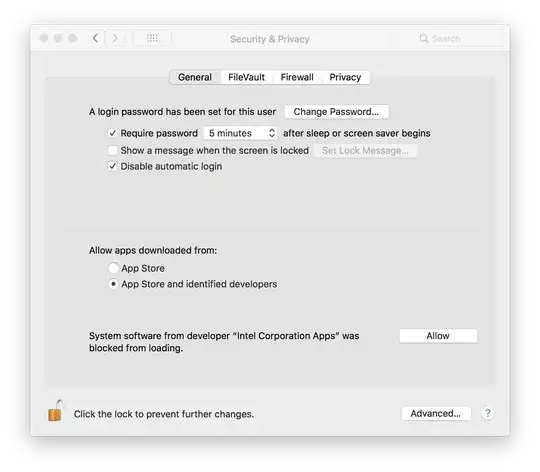
Task: Allow the blocked Intel Corporation Apps software
Action: 438,336
